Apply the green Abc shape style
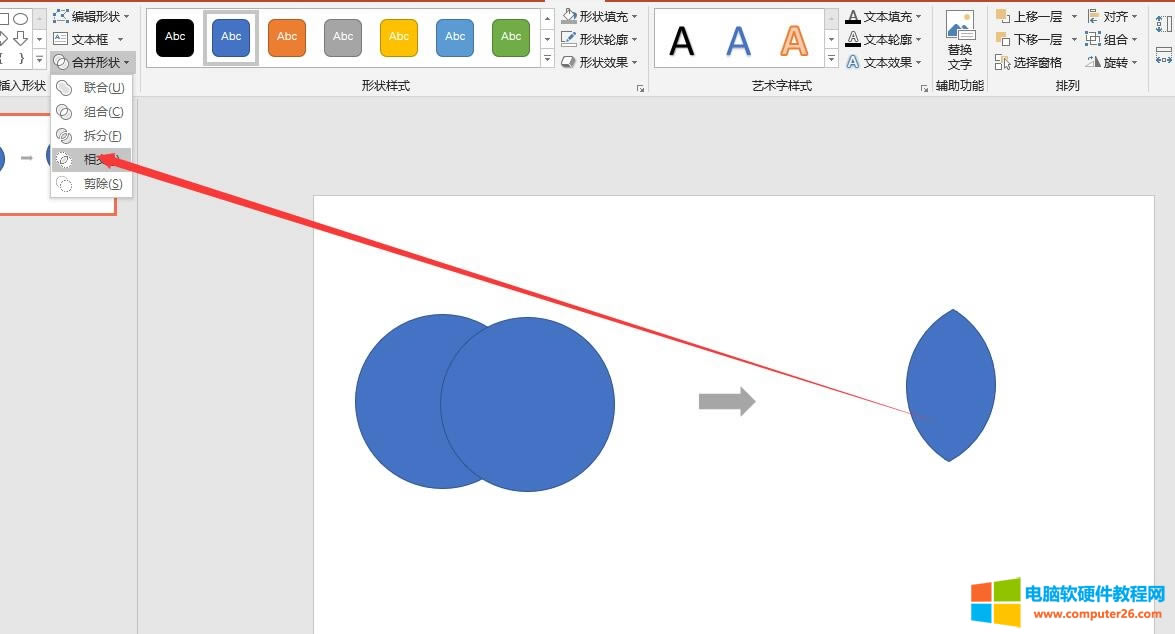This screenshot has width=1175, height=634. click(511, 37)
